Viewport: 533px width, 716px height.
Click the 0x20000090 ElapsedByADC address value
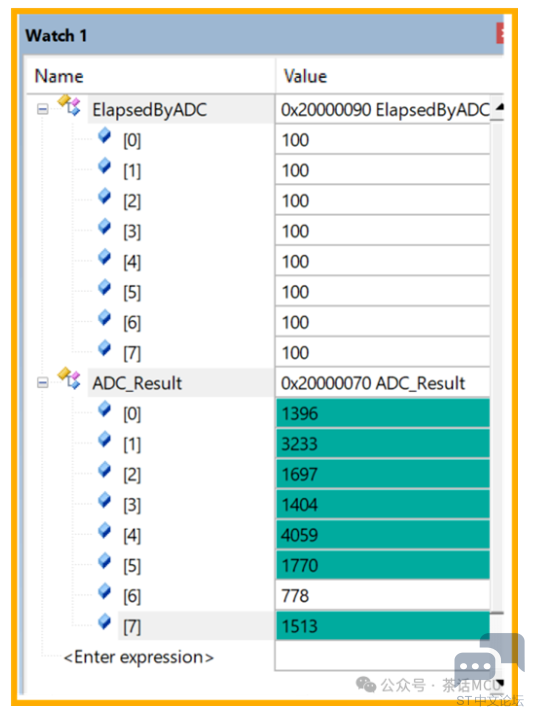[x=383, y=110]
